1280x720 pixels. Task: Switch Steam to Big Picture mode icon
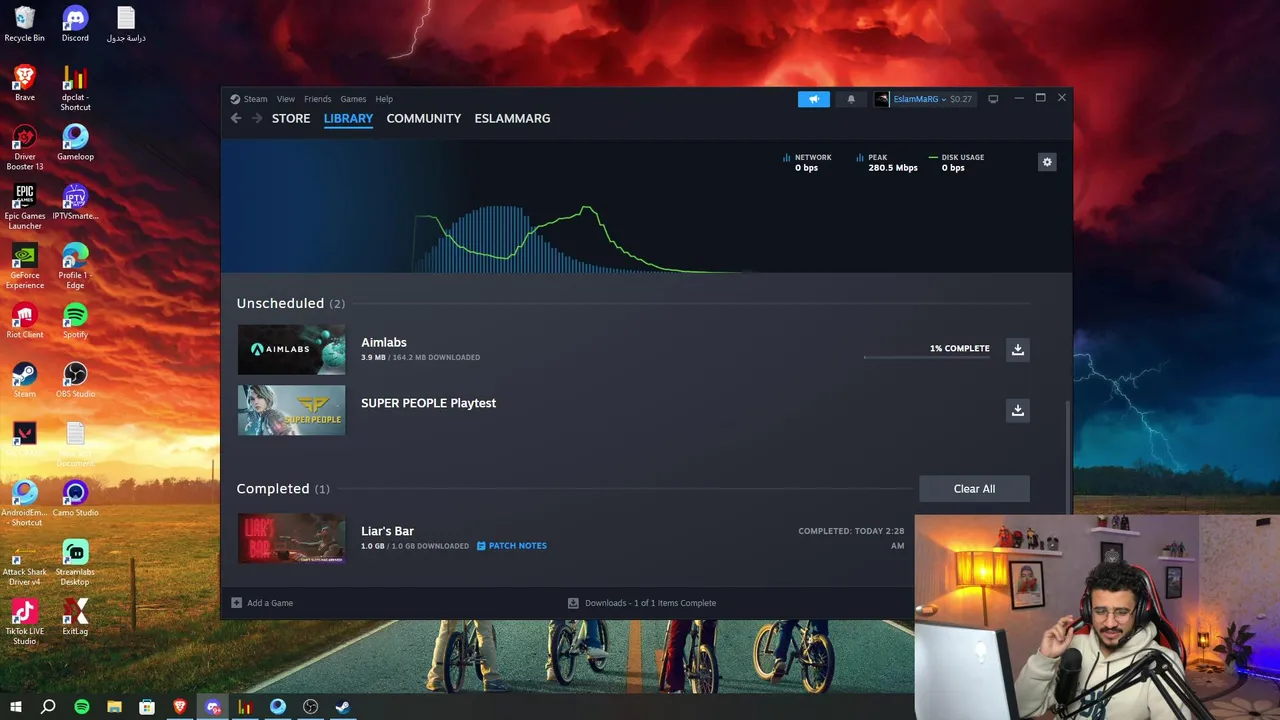pyautogui.click(x=993, y=99)
